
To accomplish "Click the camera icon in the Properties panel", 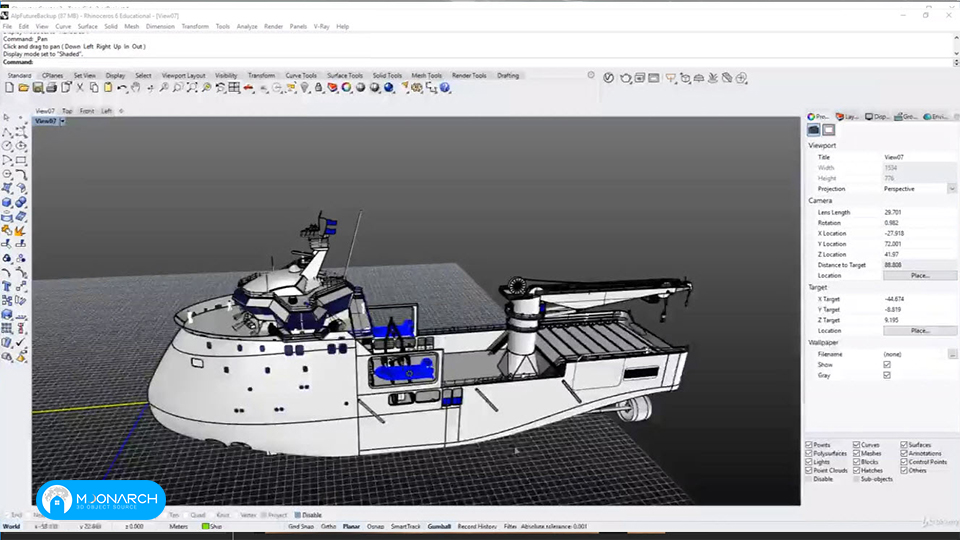I will point(813,130).
